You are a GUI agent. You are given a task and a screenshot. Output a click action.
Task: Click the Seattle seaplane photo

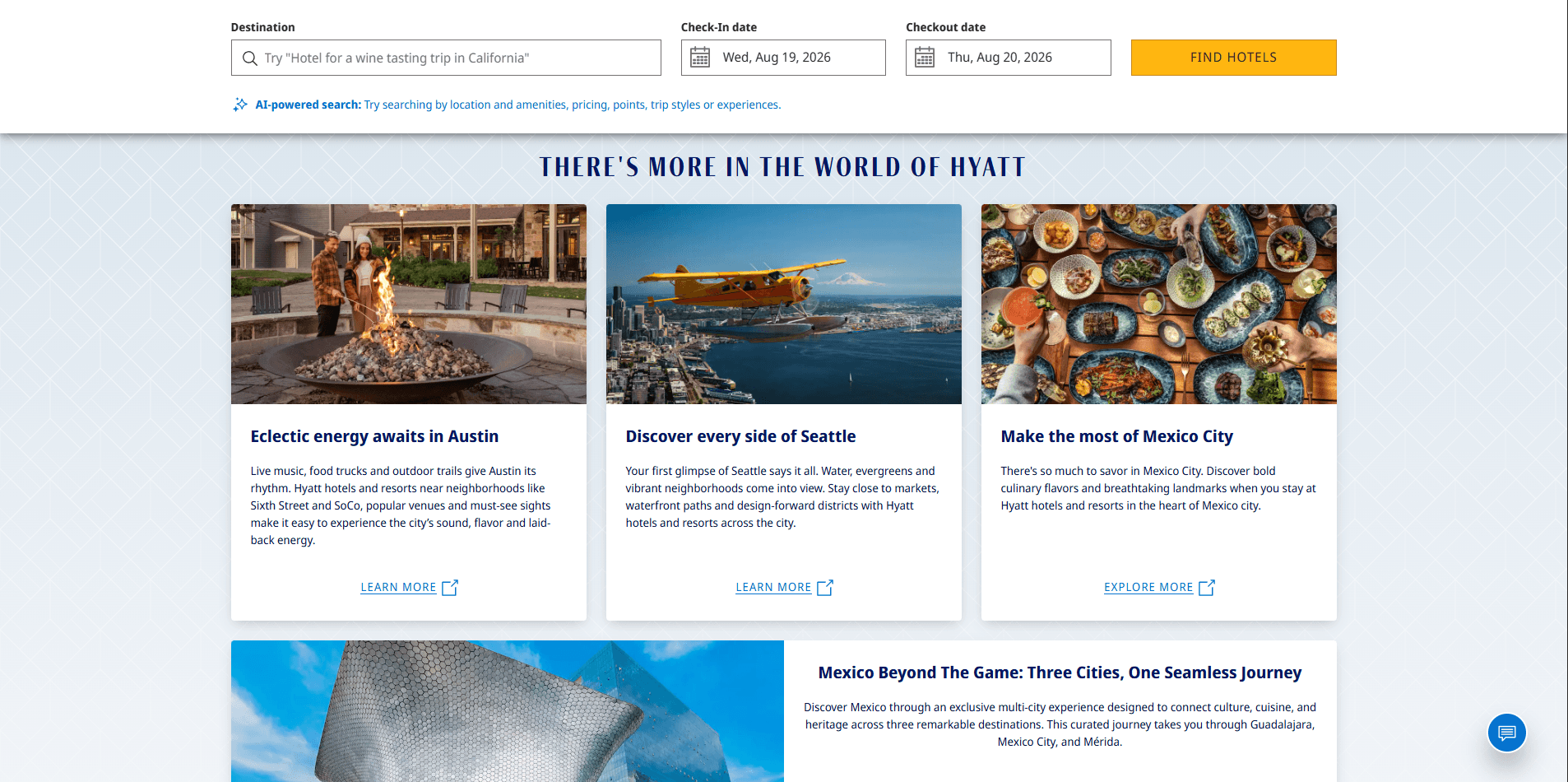(784, 304)
